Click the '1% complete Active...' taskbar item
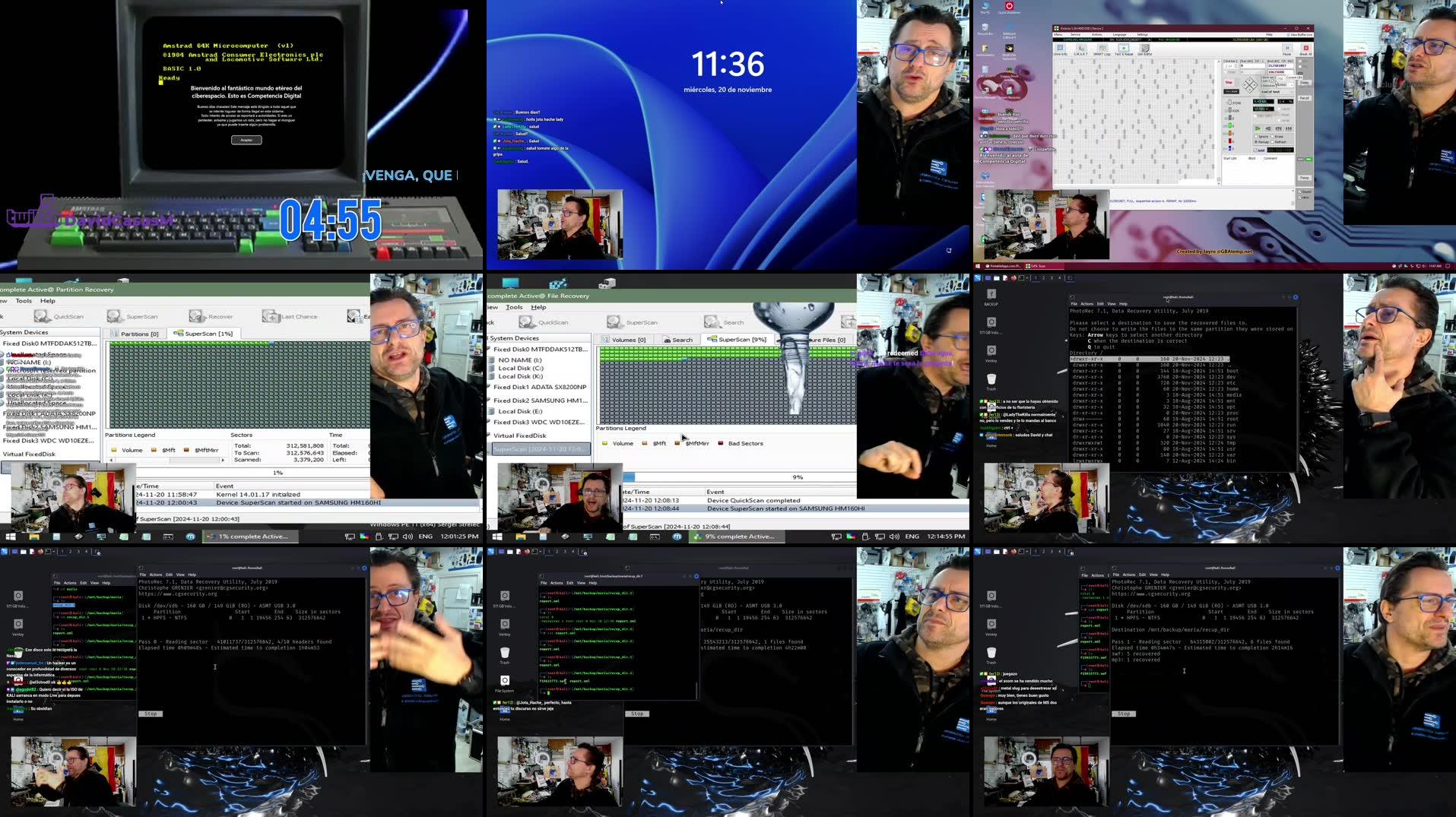This screenshot has height=817, width=1456. coord(251,537)
